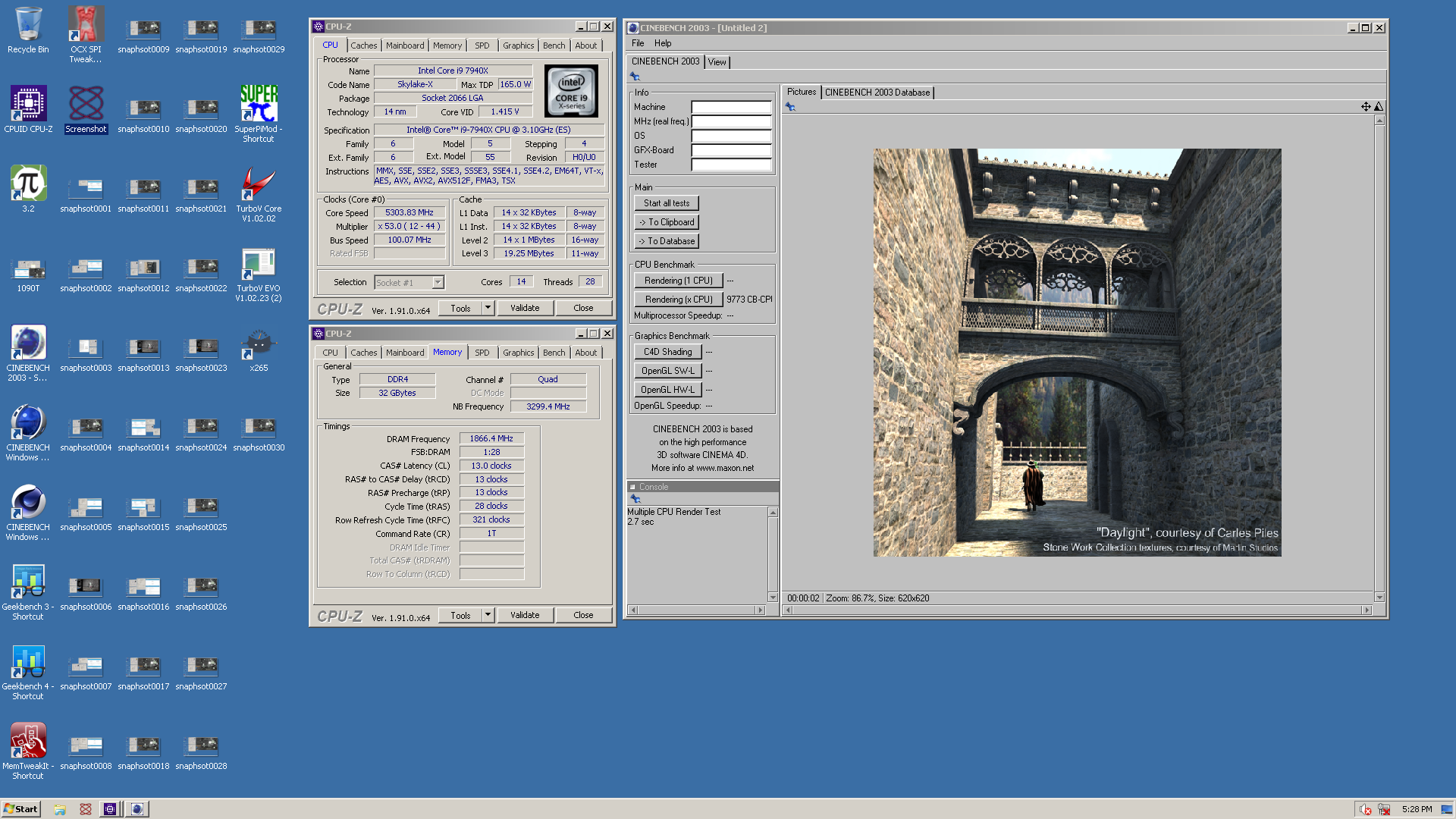Switch to Mainboard tab in upper CPU-Z
The height and width of the screenshot is (819, 1456).
point(405,45)
